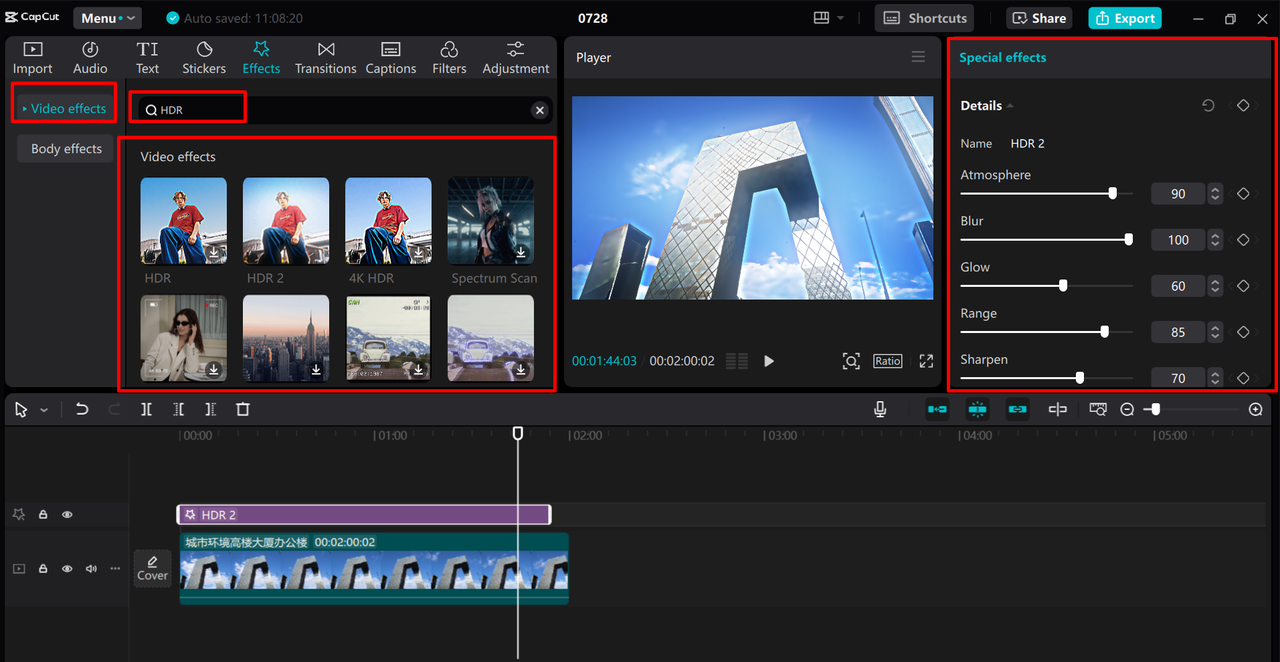Open the Audio tab
The height and width of the screenshot is (662, 1280).
[90, 58]
